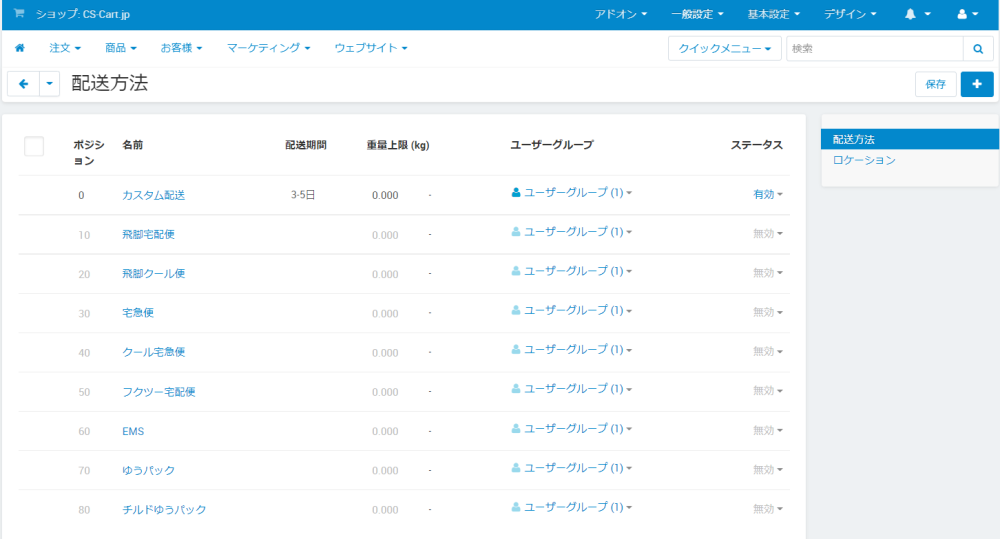This screenshot has height=539, width=1000.
Task: Click position value 80 in table
Action: [x=84, y=510]
